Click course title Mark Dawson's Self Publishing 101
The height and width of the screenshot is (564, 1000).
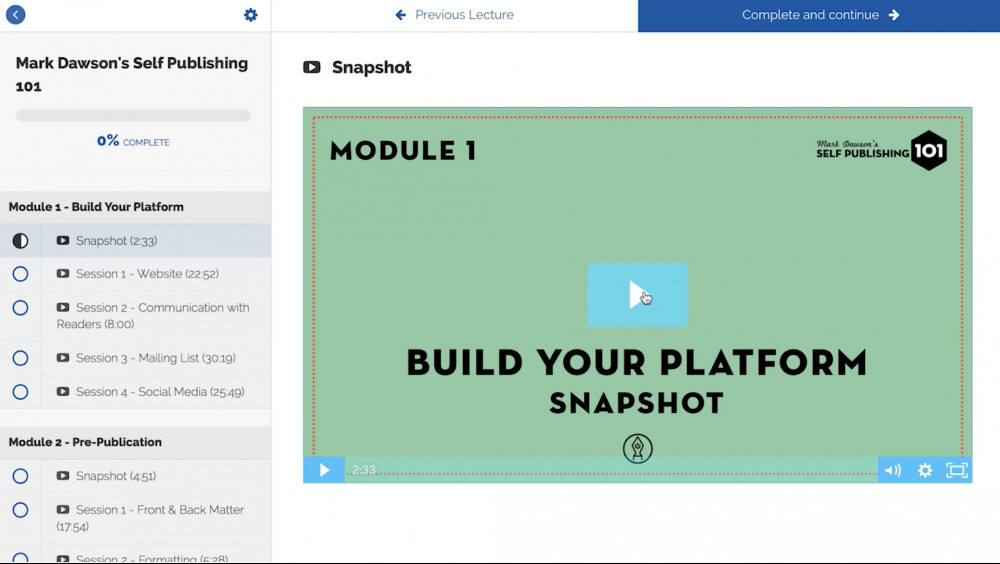[x=132, y=75]
